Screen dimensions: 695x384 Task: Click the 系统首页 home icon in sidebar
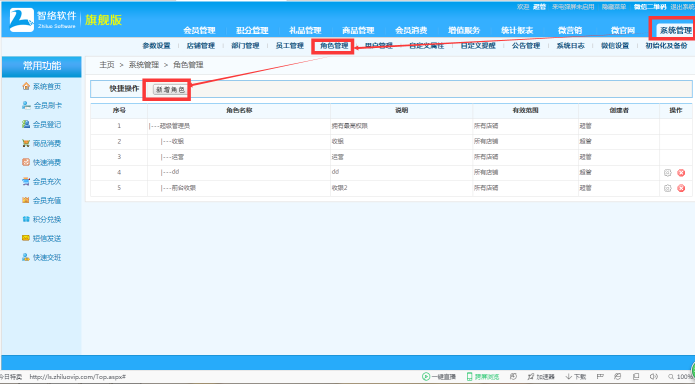(x=26, y=86)
